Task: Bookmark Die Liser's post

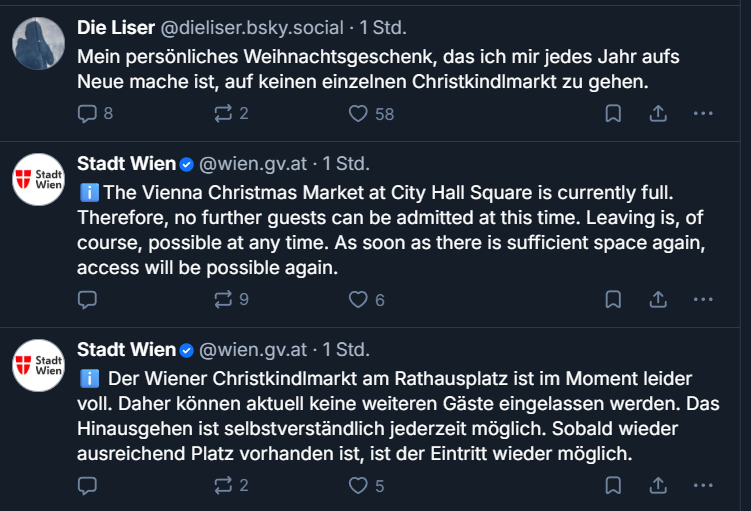Action: (613, 114)
